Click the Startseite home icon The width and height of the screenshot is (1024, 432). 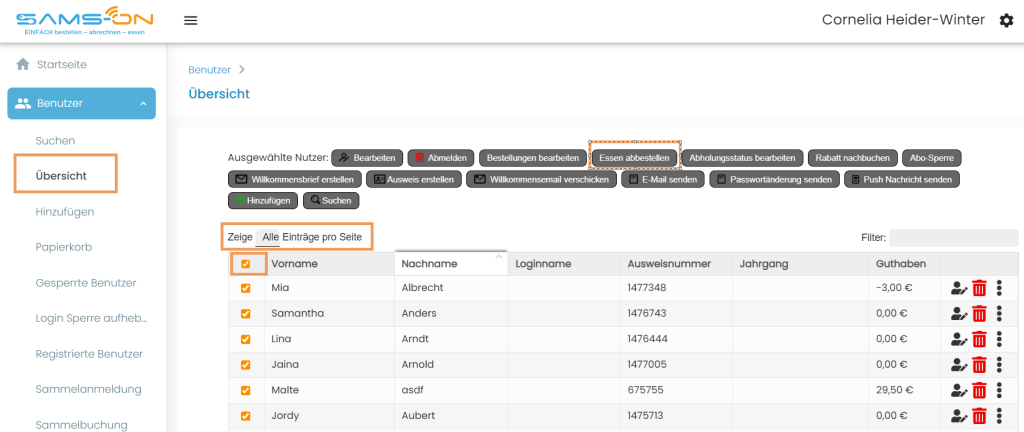[23, 64]
